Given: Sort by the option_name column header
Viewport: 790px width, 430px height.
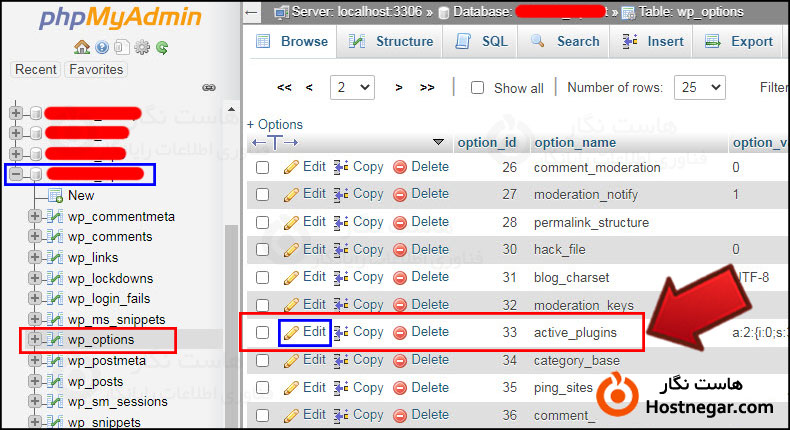Looking at the screenshot, I should [574, 143].
